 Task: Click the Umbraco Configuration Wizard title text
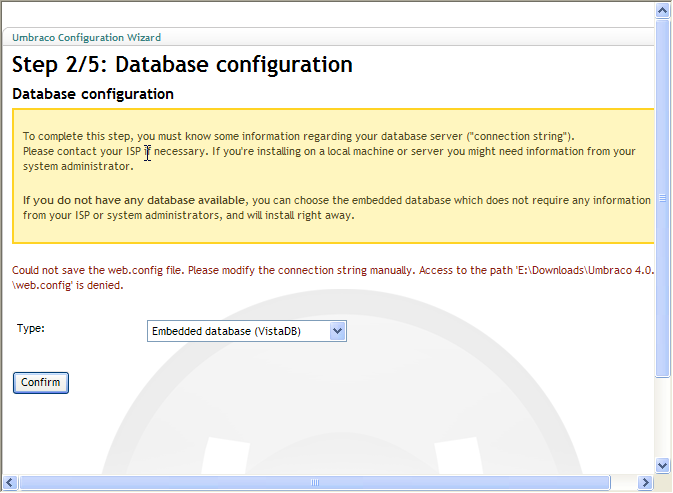(x=86, y=37)
